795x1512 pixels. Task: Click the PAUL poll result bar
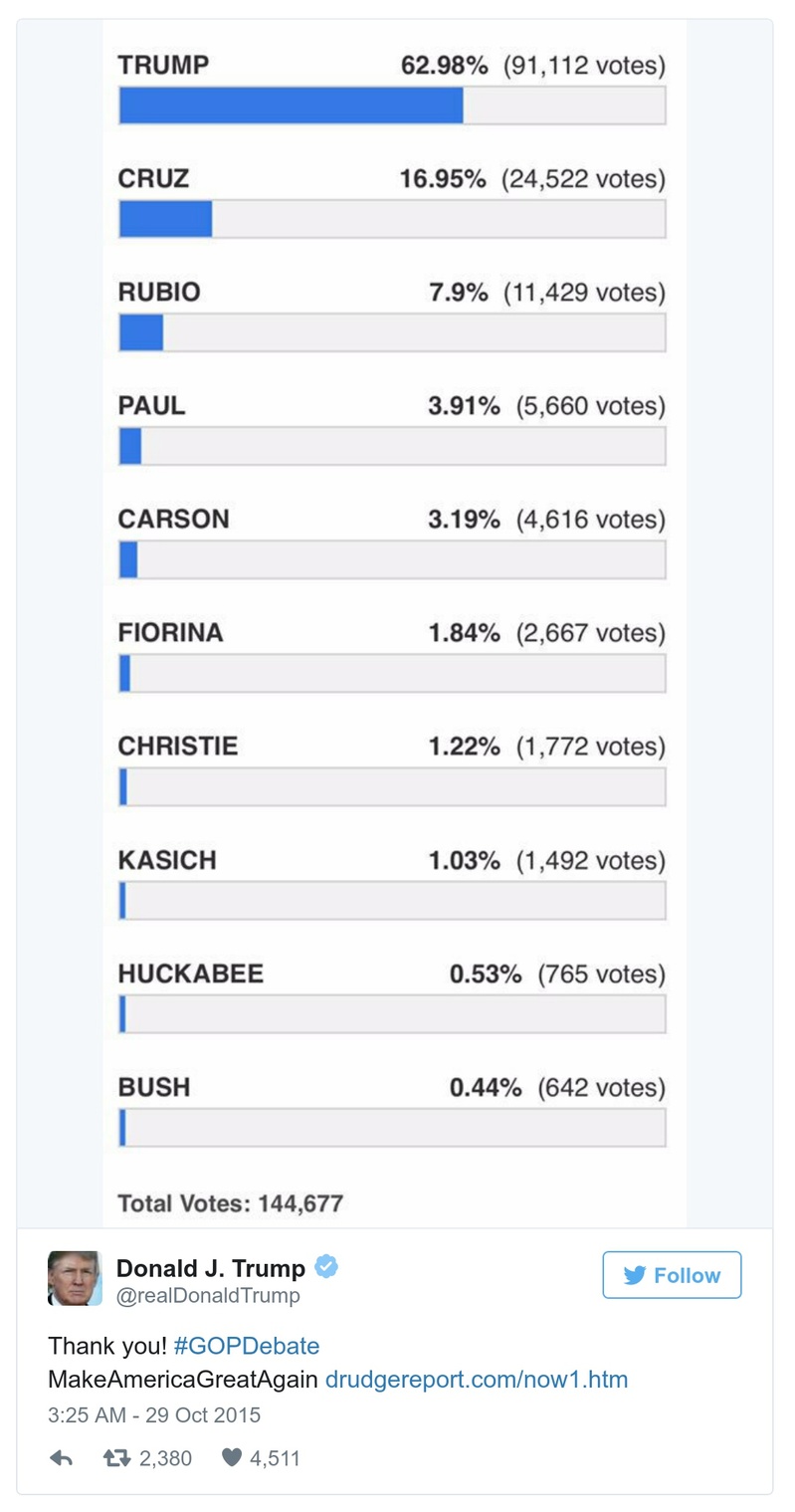tap(392, 446)
